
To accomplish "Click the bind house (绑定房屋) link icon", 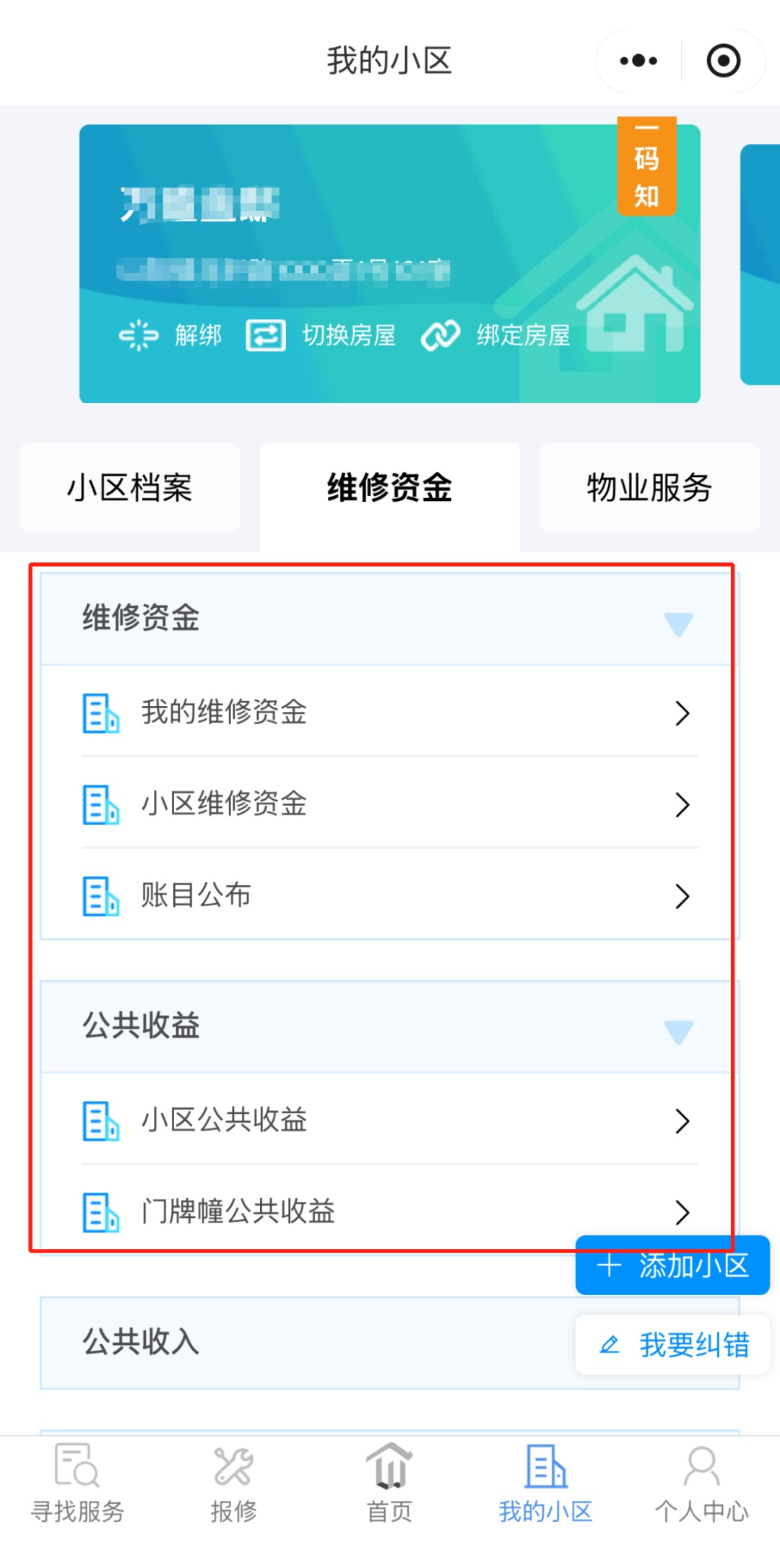I will (x=441, y=336).
